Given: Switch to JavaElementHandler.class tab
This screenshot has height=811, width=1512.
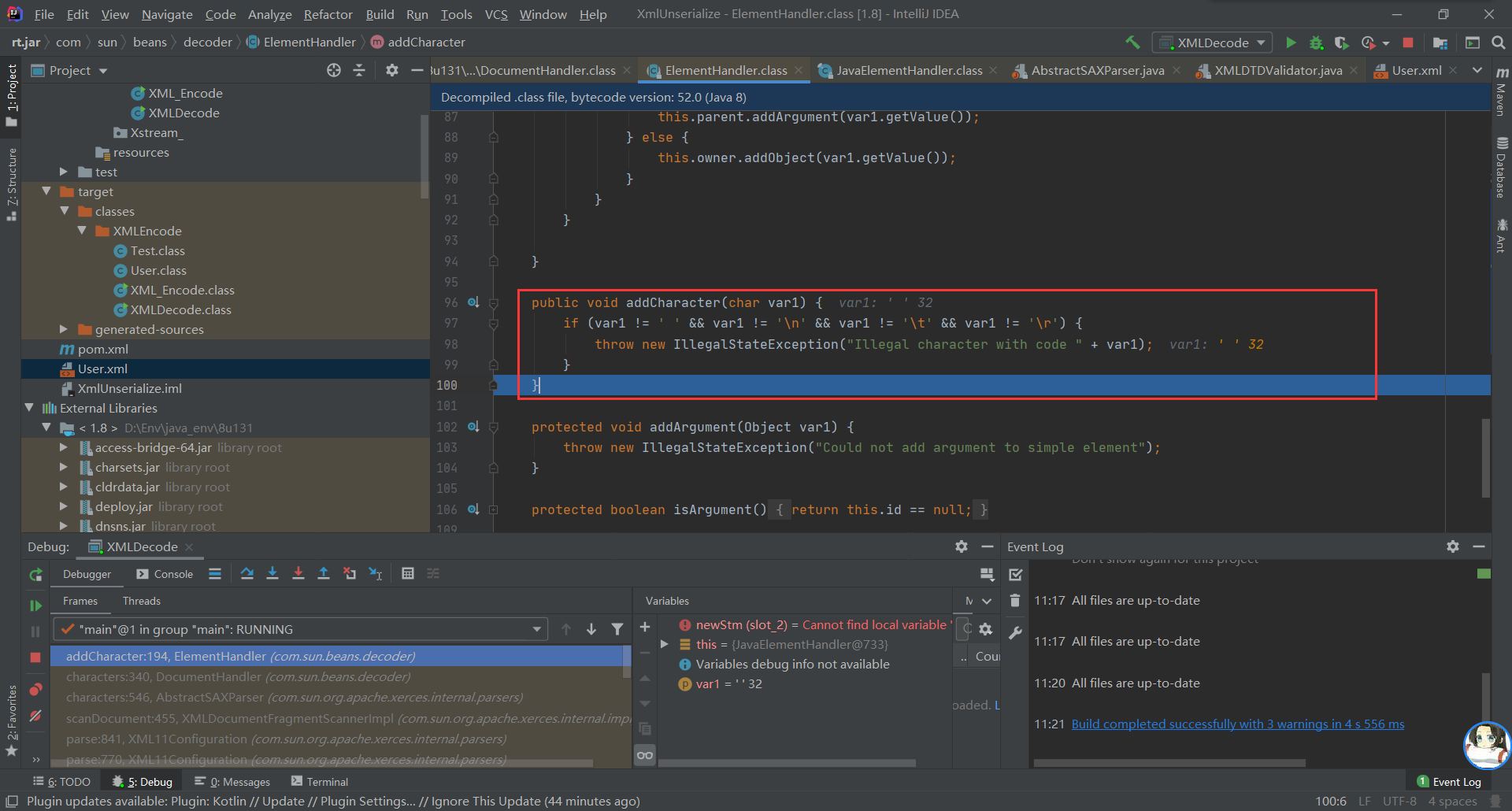Looking at the screenshot, I should (909, 71).
